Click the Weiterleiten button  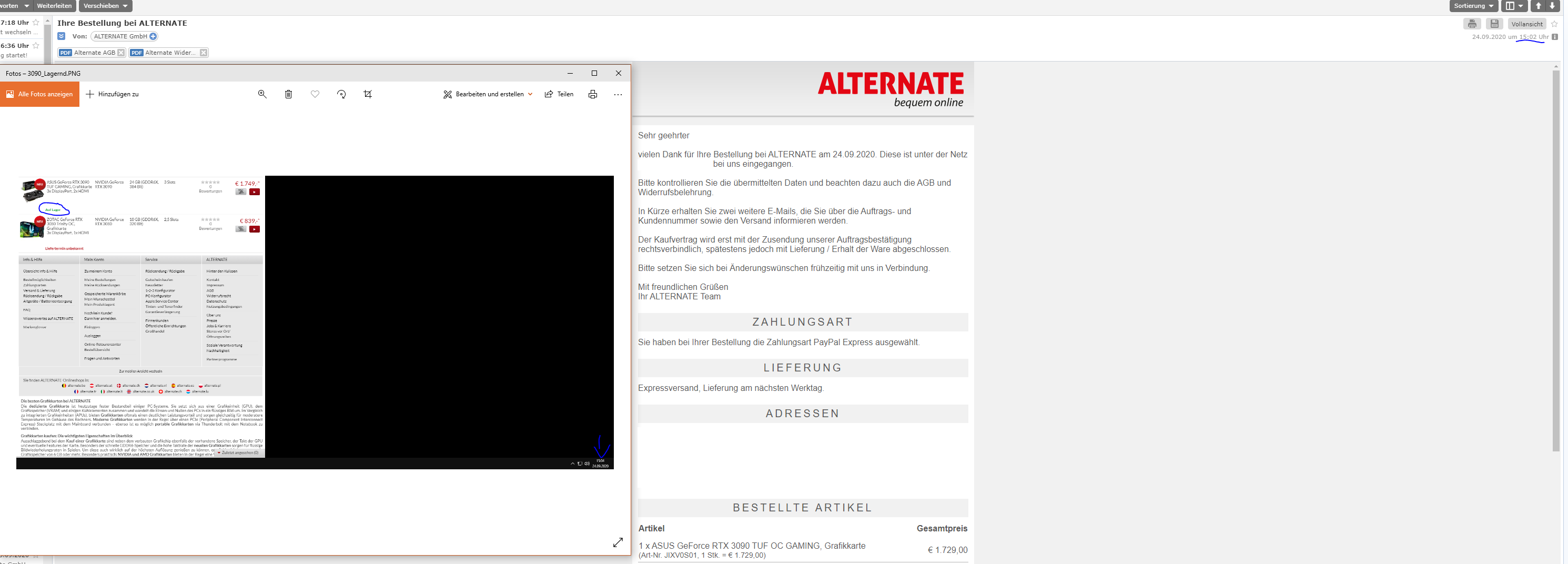54,5
